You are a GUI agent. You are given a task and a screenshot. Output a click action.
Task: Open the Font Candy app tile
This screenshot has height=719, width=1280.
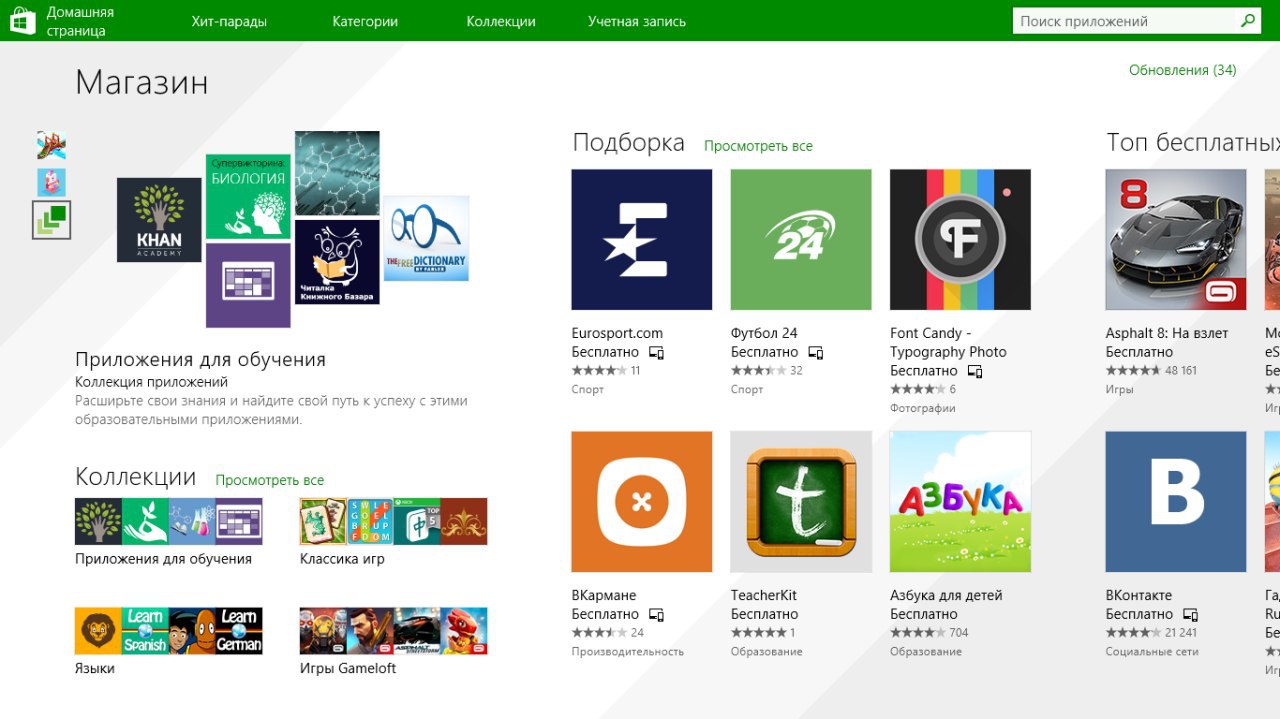960,239
